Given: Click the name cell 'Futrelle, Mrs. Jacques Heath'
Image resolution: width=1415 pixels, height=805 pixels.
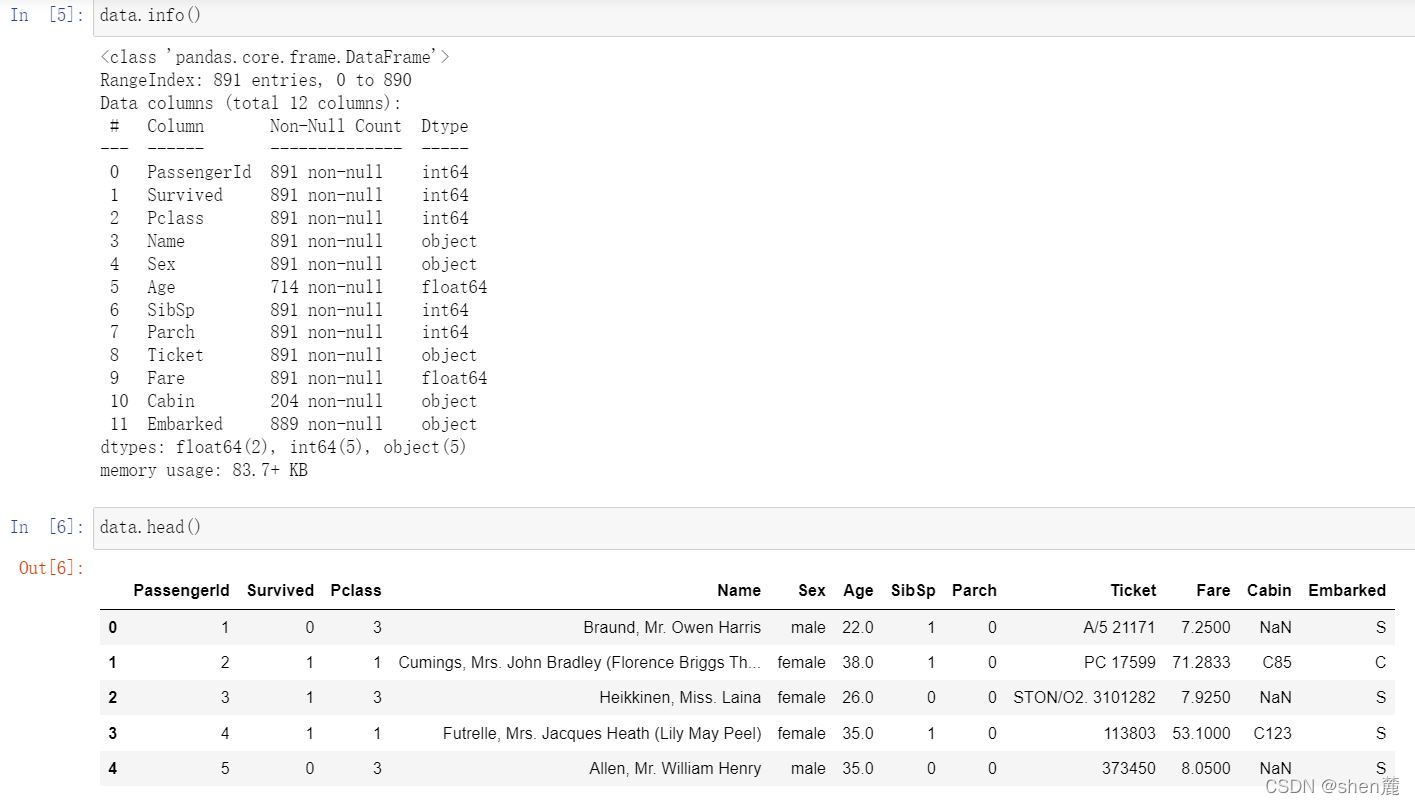Looking at the screenshot, I should point(602,733).
